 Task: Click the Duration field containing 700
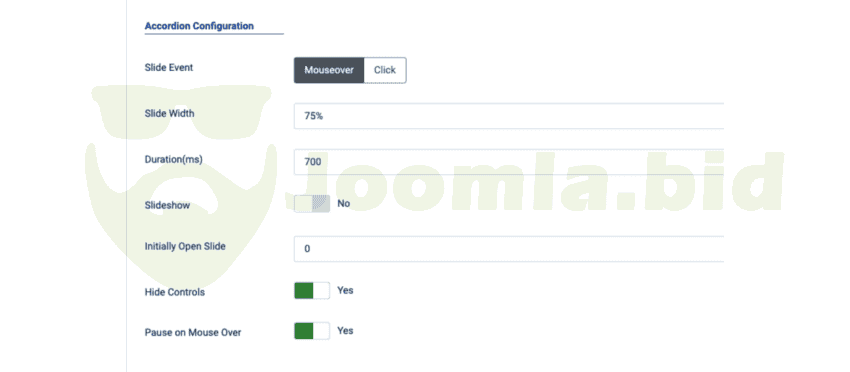click(508, 162)
